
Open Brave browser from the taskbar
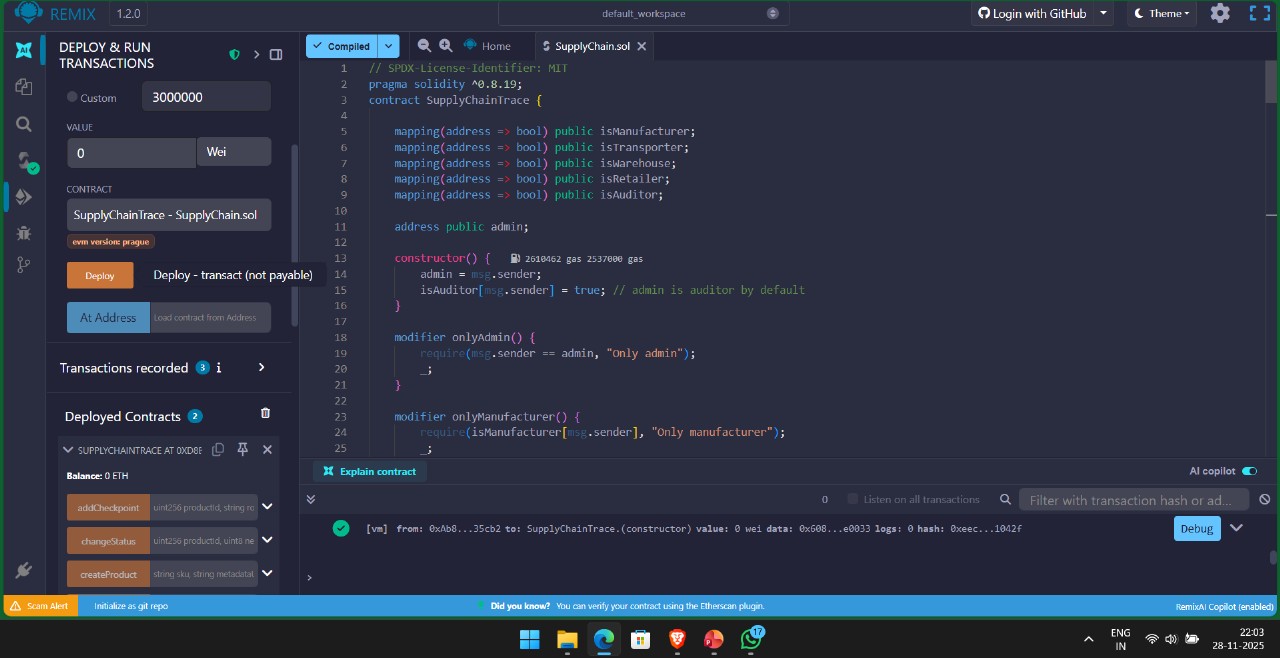coord(677,639)
